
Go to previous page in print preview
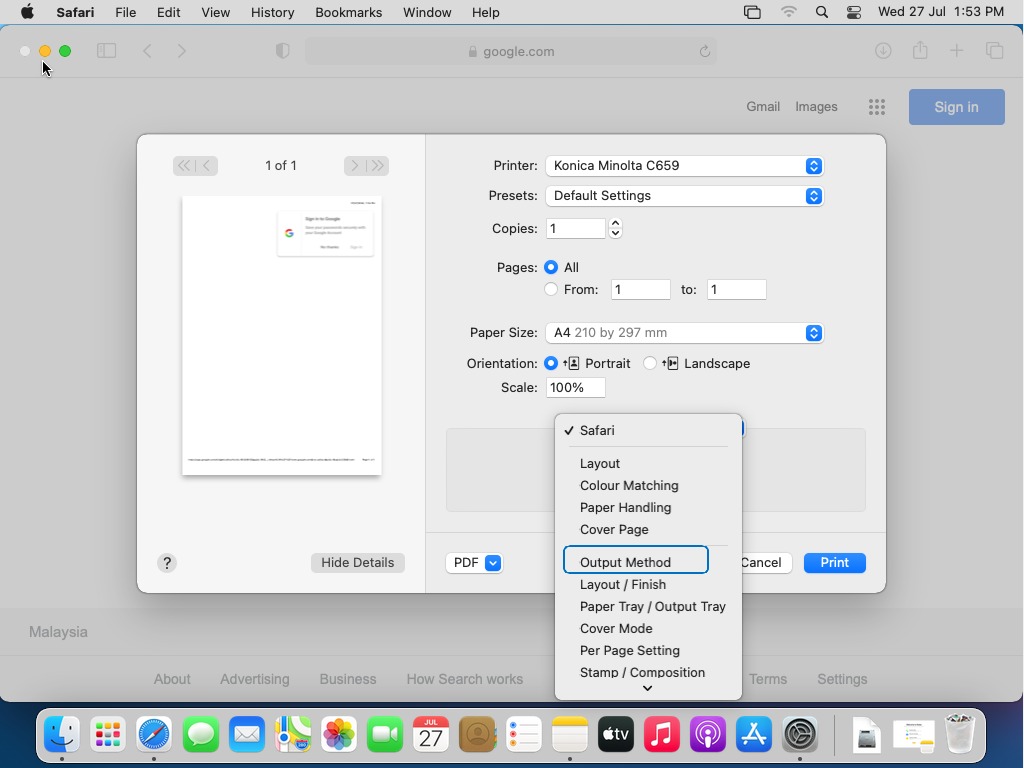[x=208, y=166]
